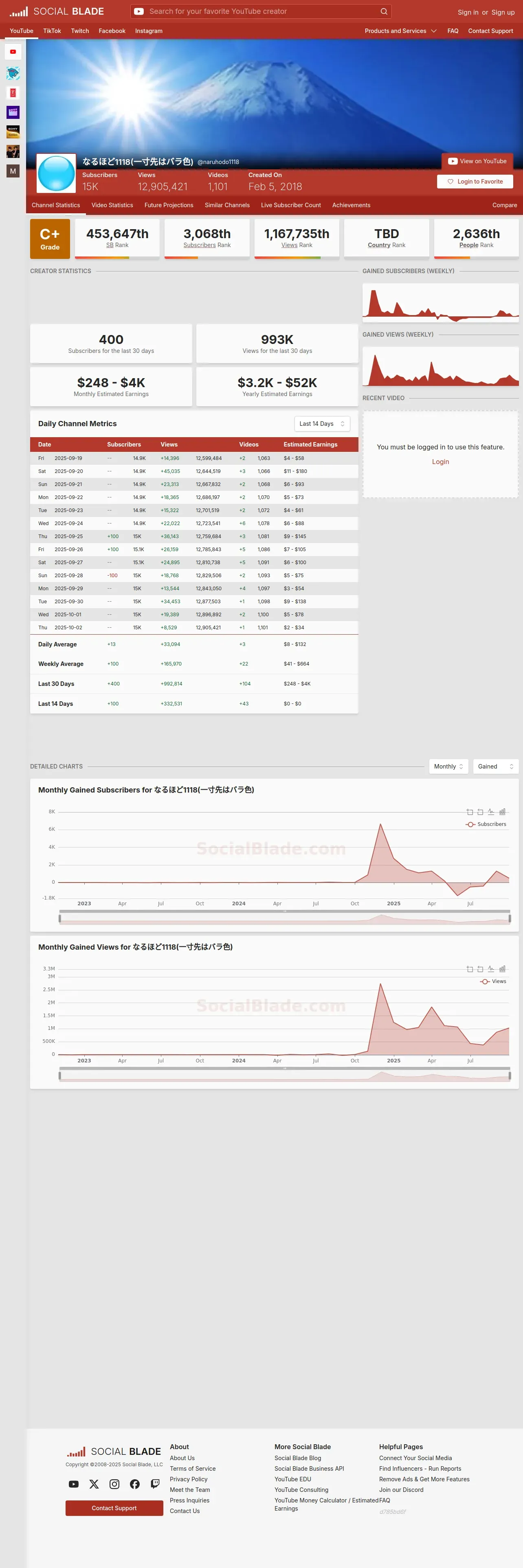This screenshot has width=523, height=1568.
Task: Click the 2025-09-25 date cell
Action: point(69,536)
